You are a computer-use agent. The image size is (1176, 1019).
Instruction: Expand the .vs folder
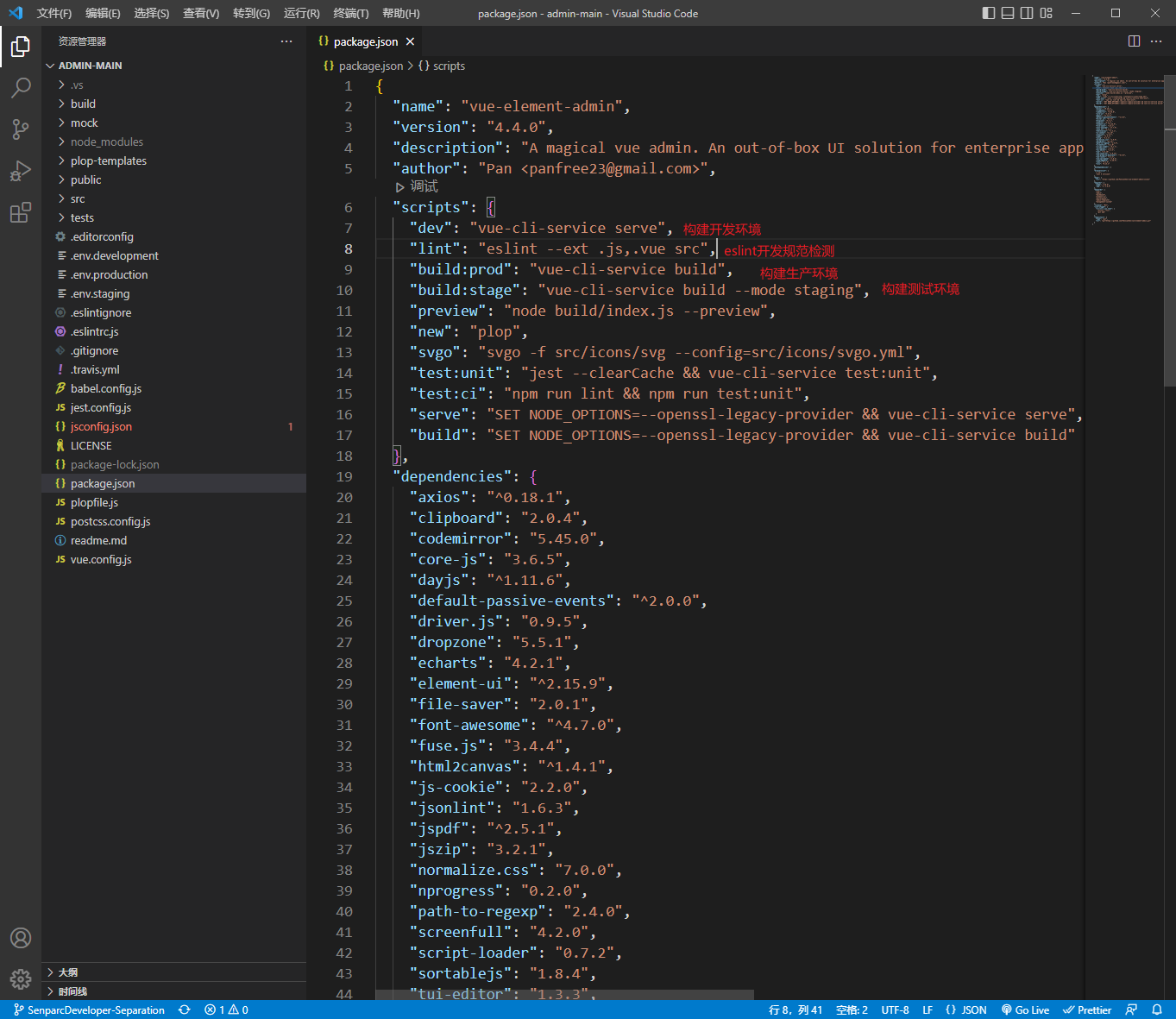click(173, 85)
